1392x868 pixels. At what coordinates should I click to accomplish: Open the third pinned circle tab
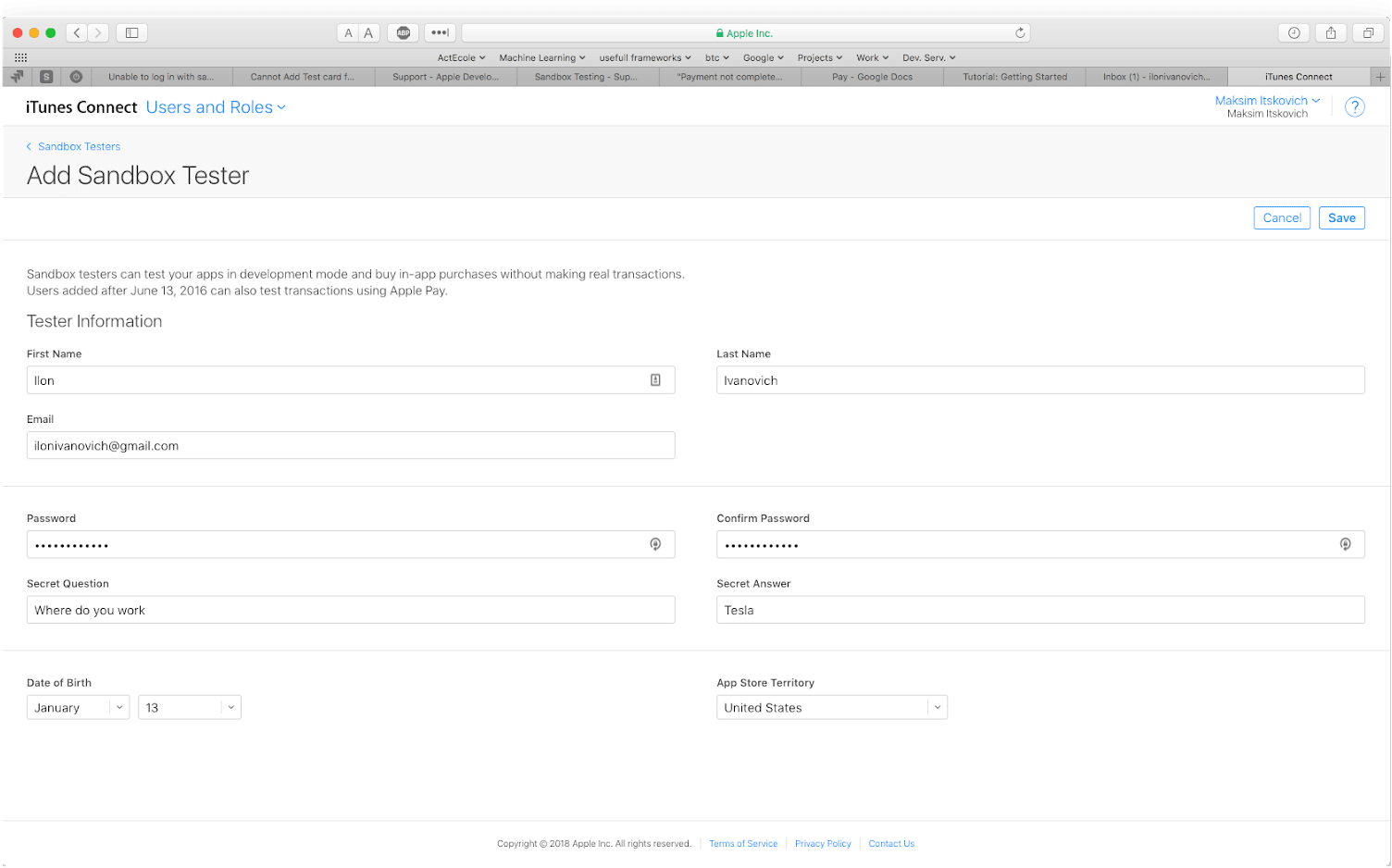(76, 77)
